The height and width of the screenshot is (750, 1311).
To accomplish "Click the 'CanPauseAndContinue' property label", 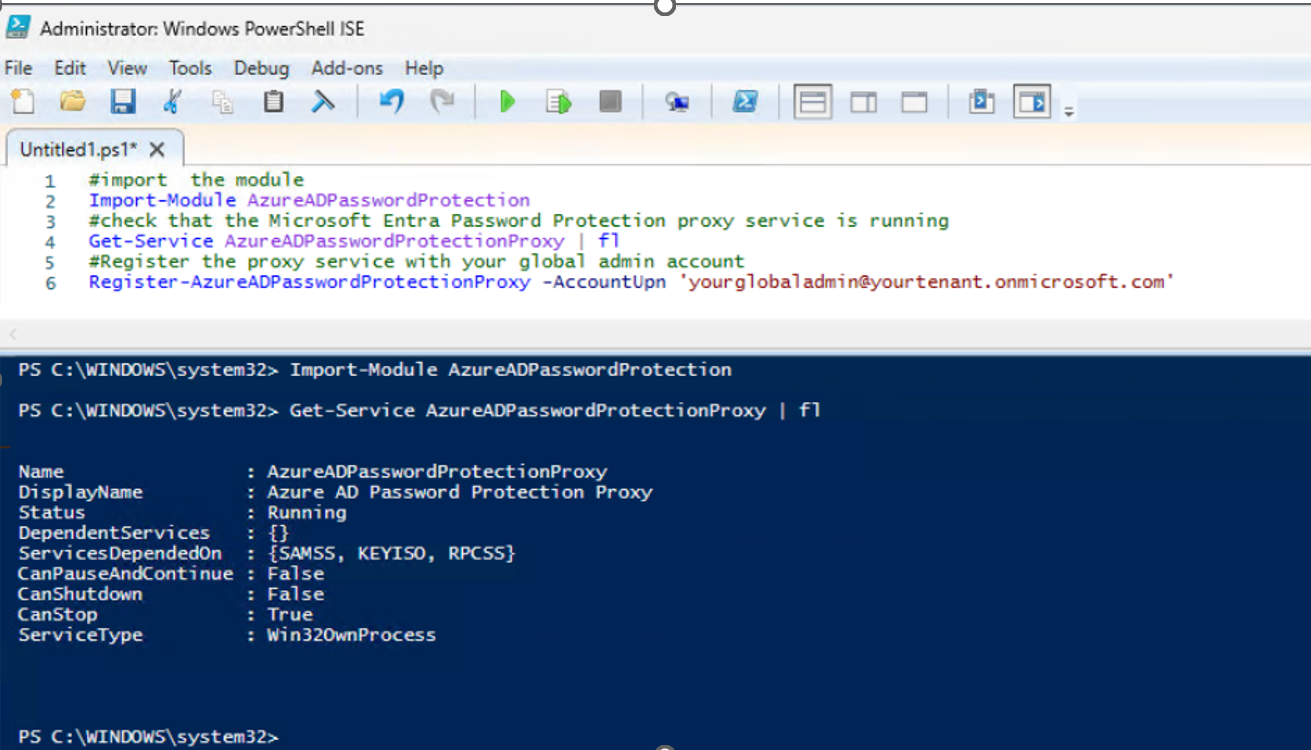I will pyautogui.click(x=126, y=574).
